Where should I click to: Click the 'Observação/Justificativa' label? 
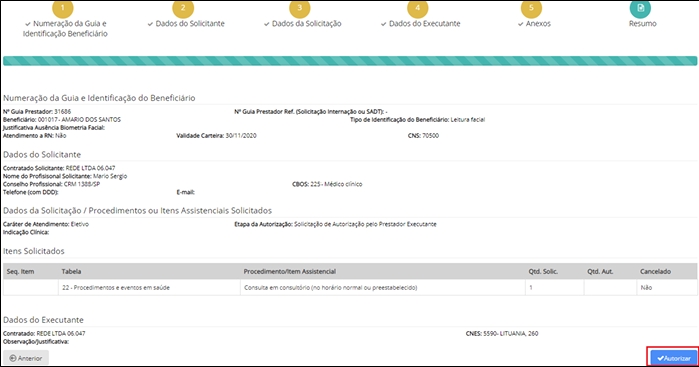pyautogui.click(x=36, y=342)
